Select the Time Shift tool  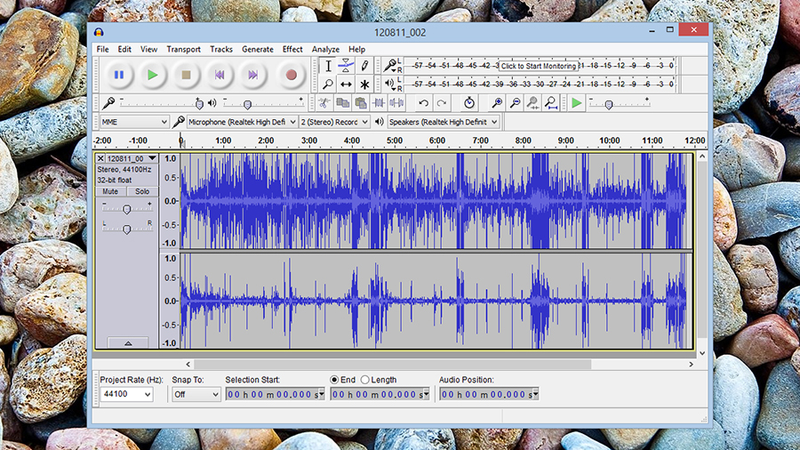[x=346, y=84]
